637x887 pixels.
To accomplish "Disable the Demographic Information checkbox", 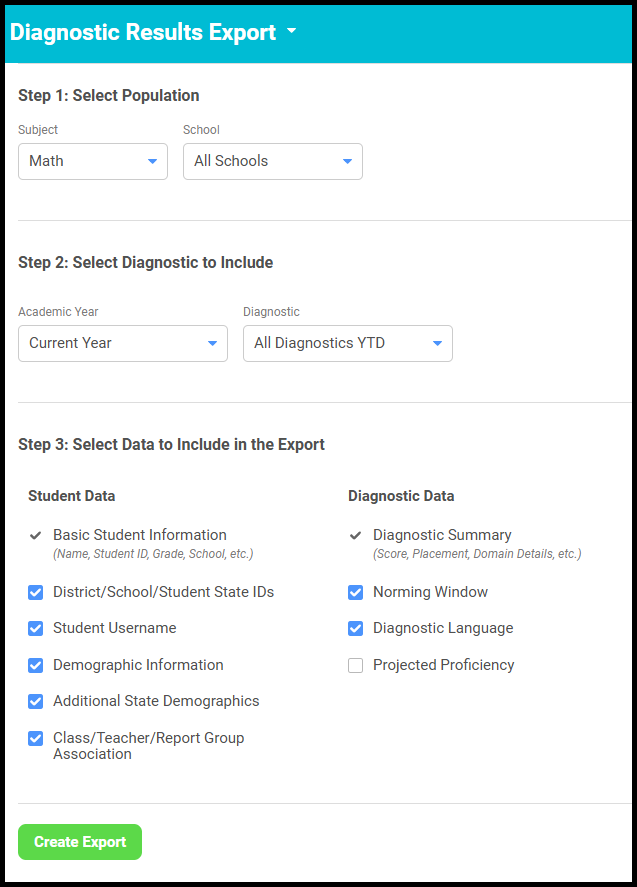I will click(x=36, y=665).
